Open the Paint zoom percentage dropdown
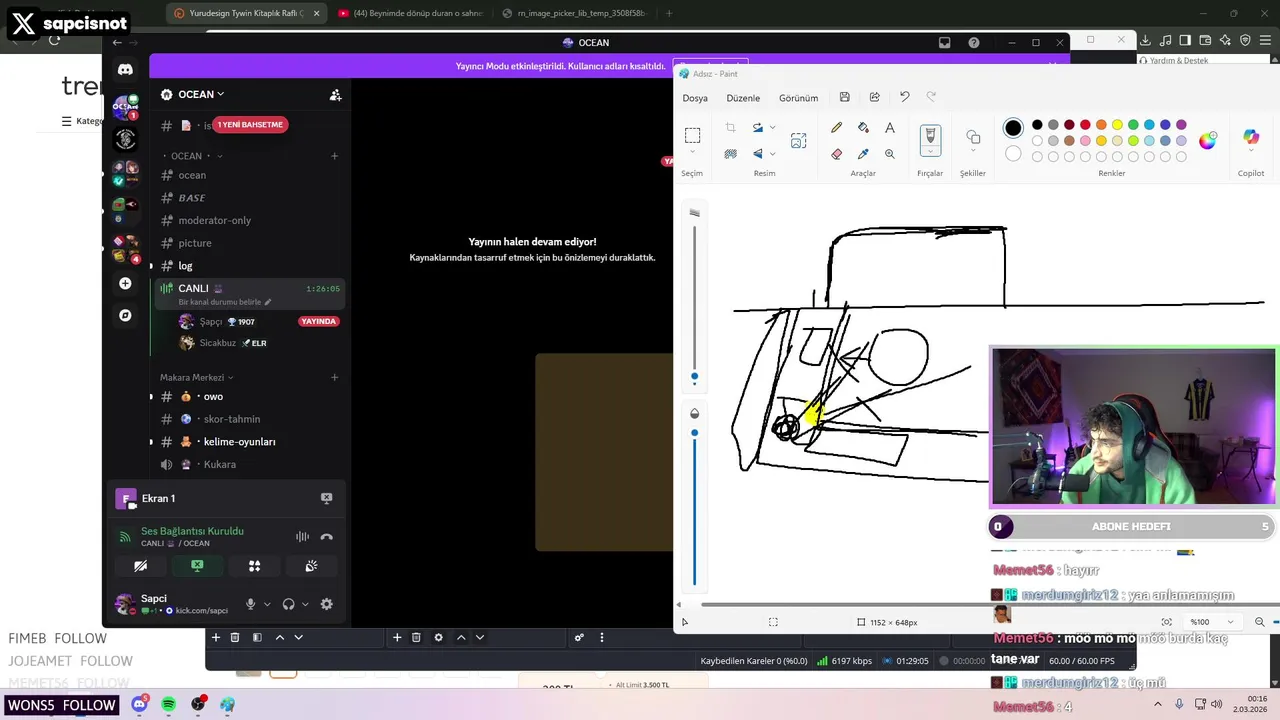This screenshot has width=1280, height=720. (x=1230, y=622)
